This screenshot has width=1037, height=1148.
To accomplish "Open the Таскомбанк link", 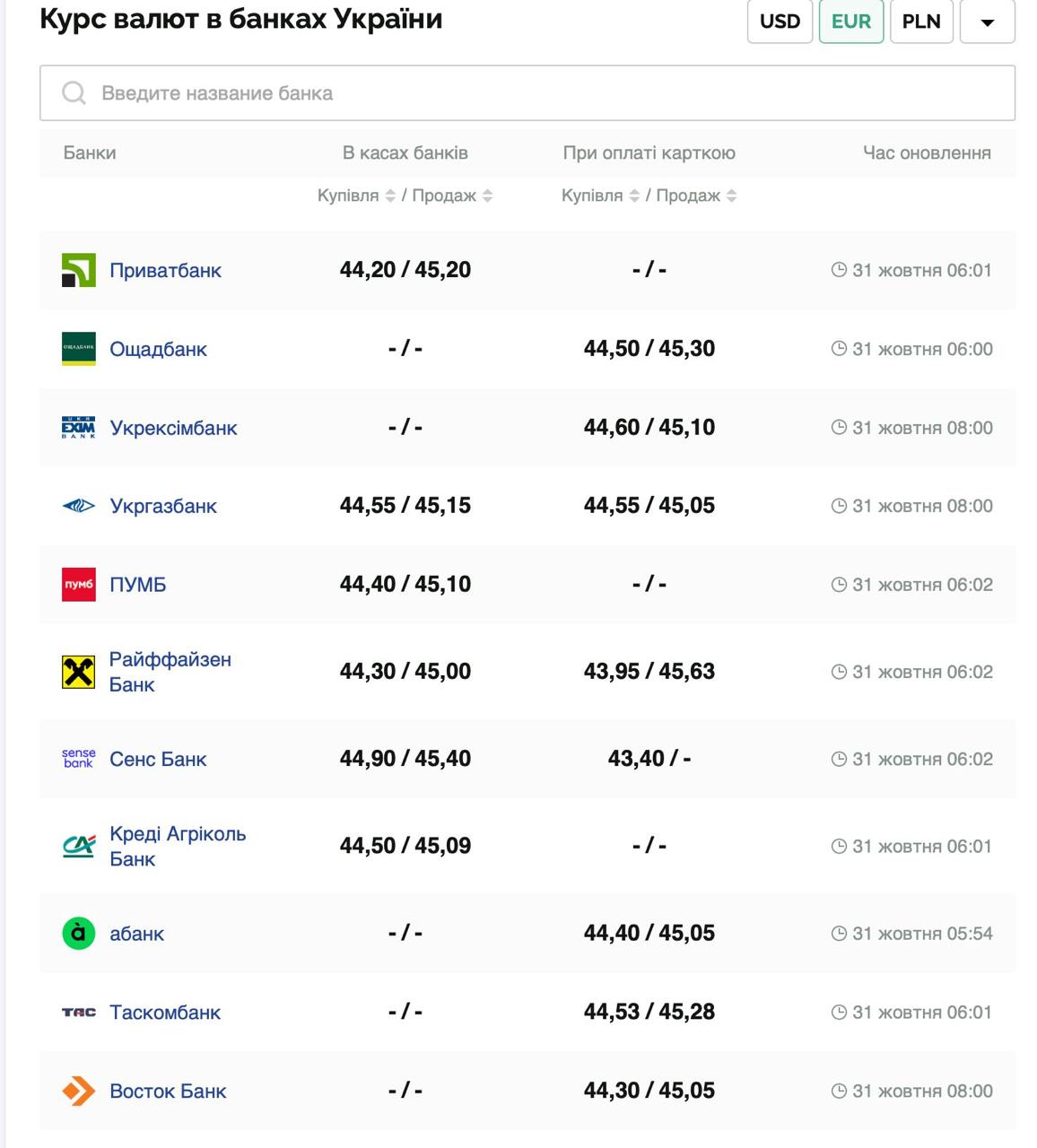I will pyautogui.click(x=165, y=1013).
